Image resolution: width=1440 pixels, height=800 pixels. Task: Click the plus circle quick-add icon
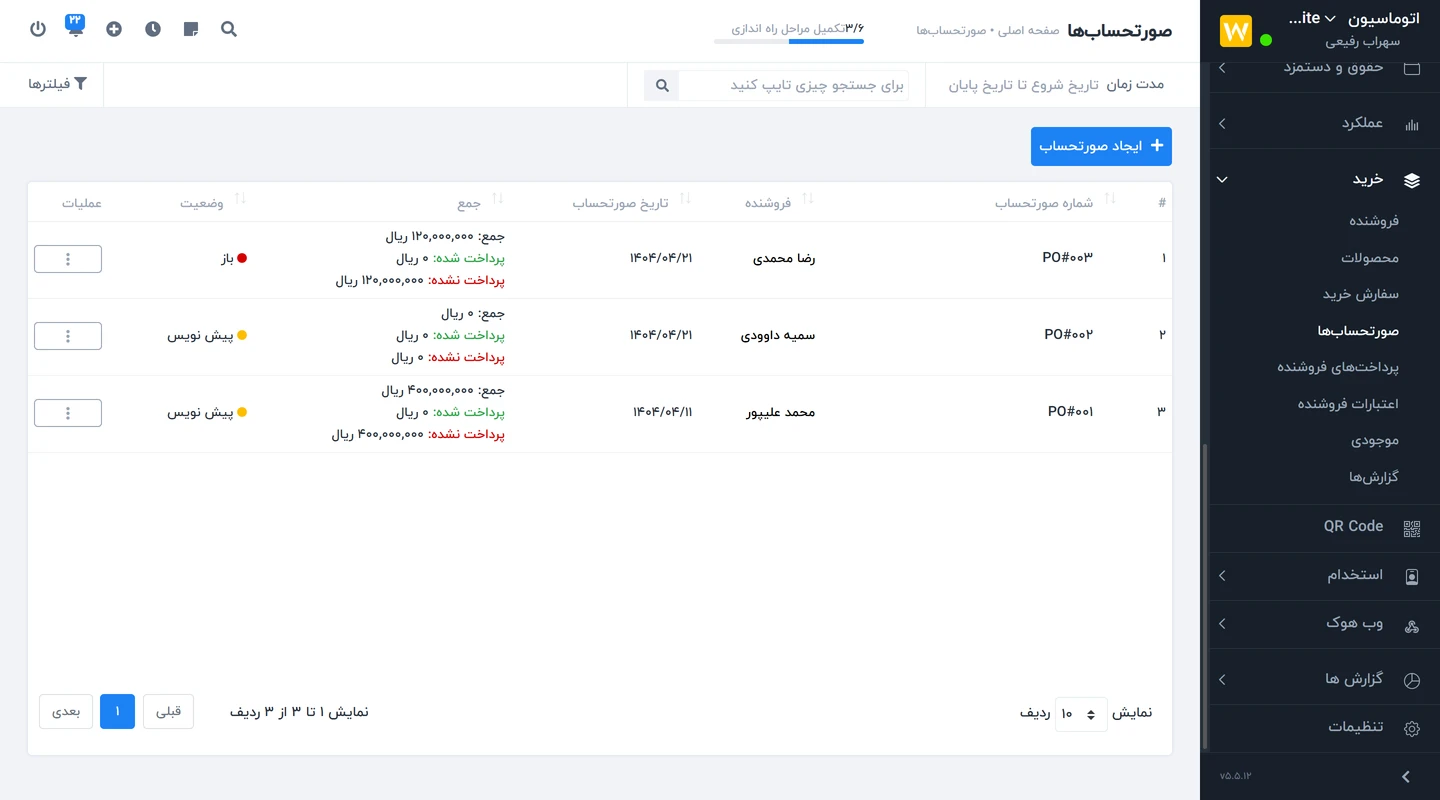[x=114, y=29]
